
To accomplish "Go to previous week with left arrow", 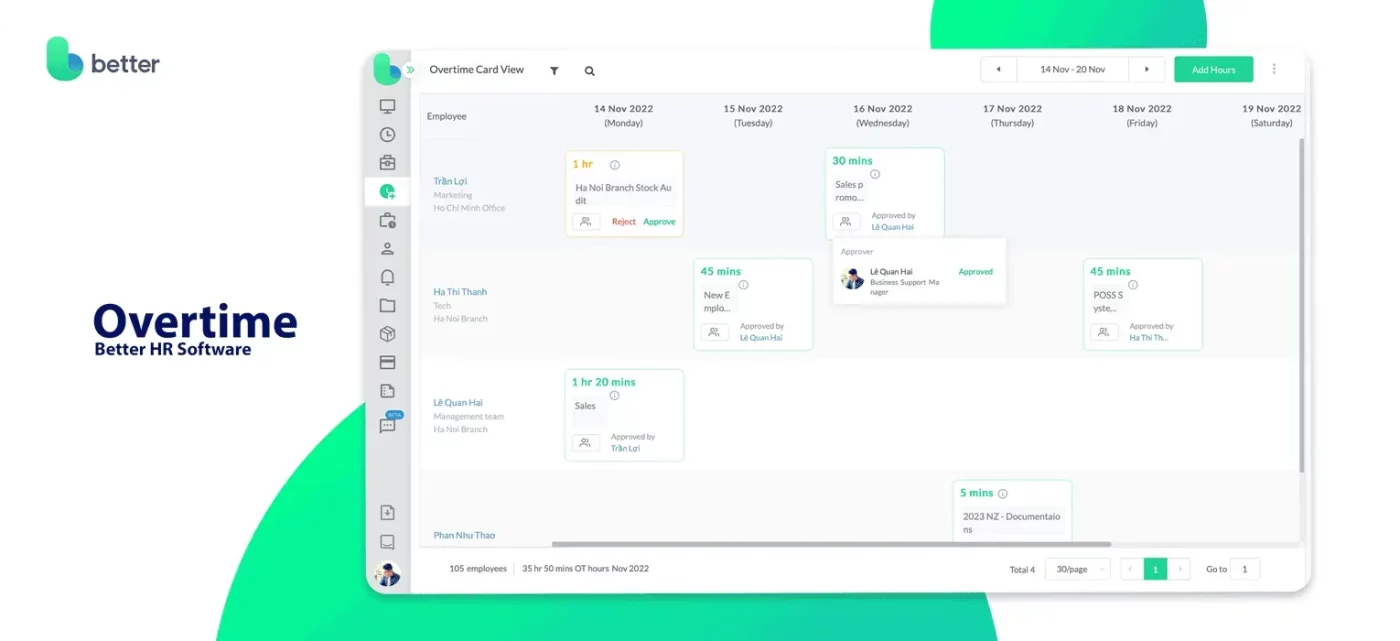I will 998,70.
